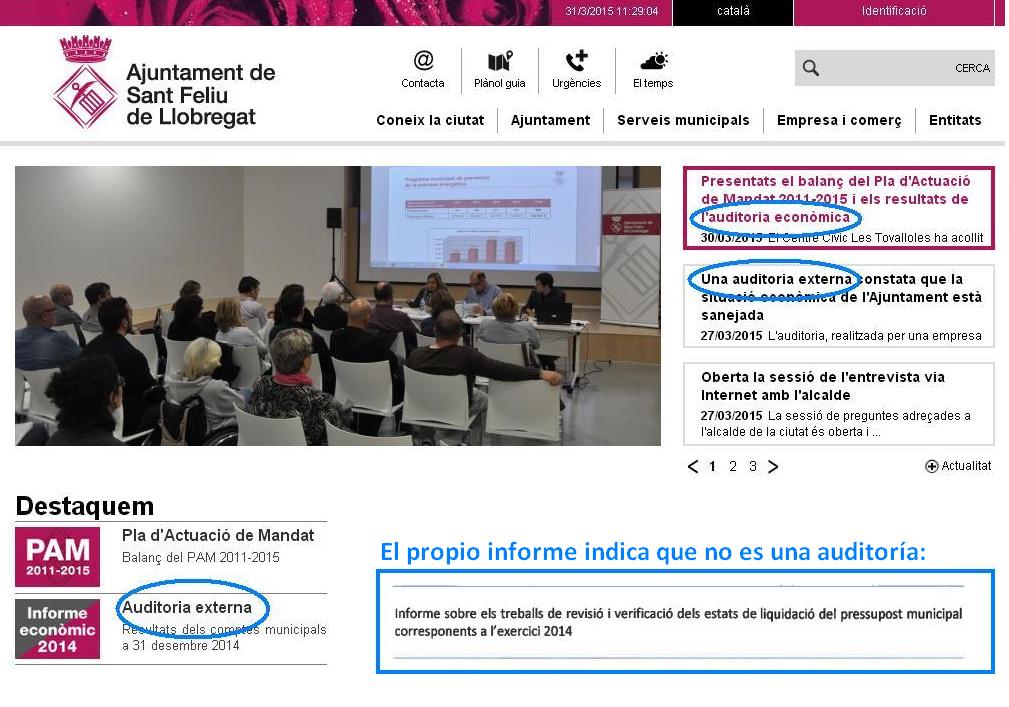The width and height of the screenshot is (1009, 707).
Task: Click the search magnifying glass icon
Action: 811,68
